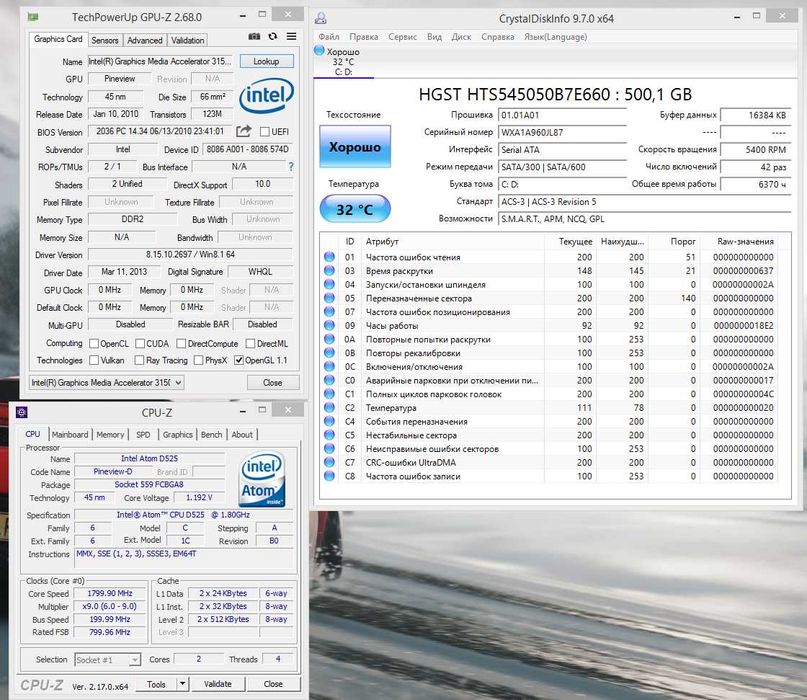Click the Серийный номер field WXA1A960JL87
The image size is (807, 700).
[562, 132]
